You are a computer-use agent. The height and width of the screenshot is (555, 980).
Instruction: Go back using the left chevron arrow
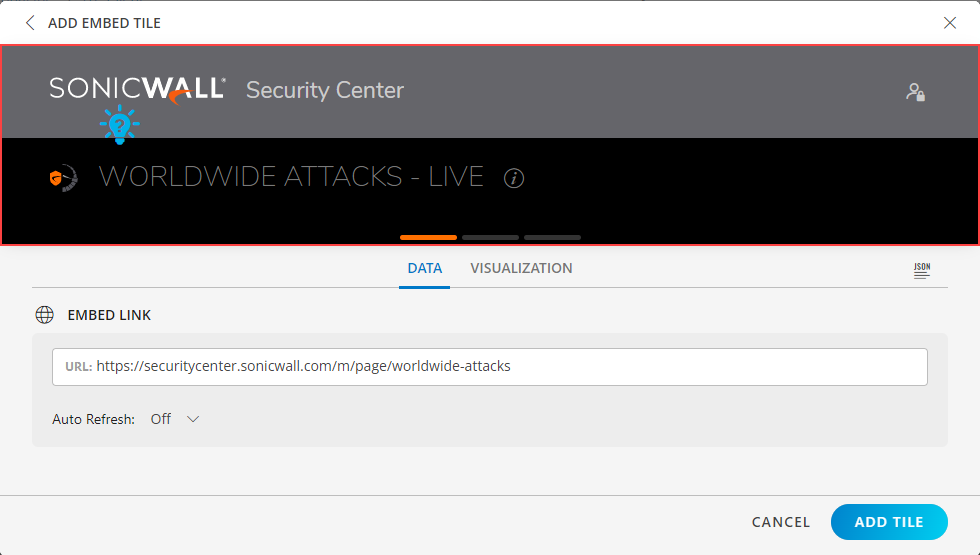(29, 23)
